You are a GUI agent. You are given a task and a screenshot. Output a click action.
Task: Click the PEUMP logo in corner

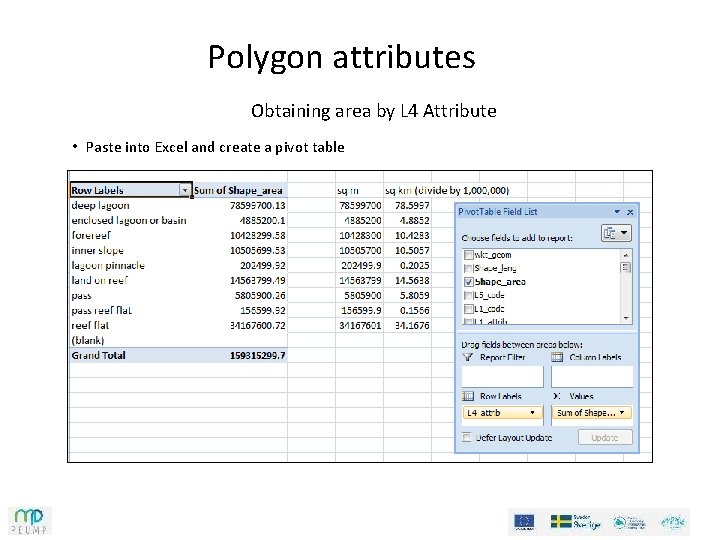(29, 521)
